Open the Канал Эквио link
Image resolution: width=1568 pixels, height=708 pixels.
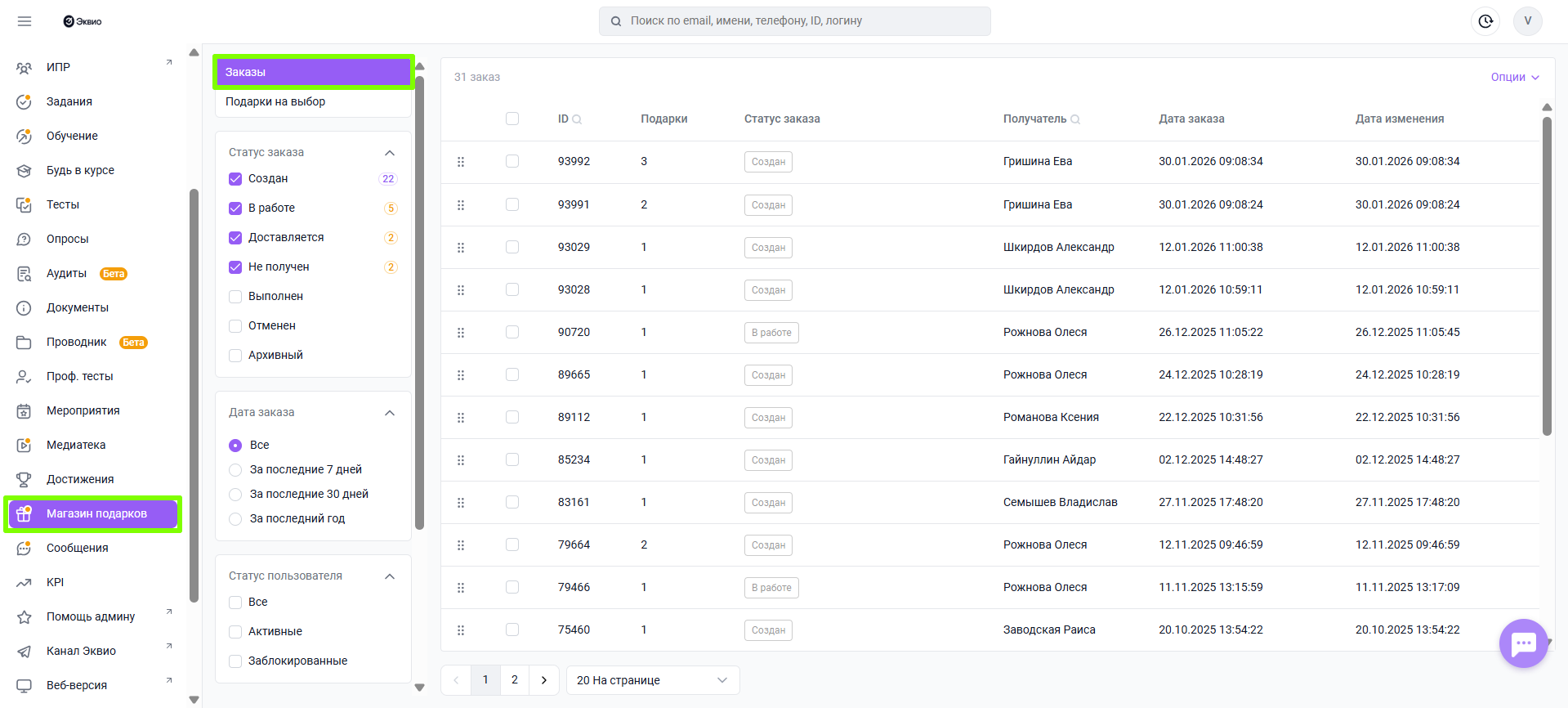(x=81, y=651)
